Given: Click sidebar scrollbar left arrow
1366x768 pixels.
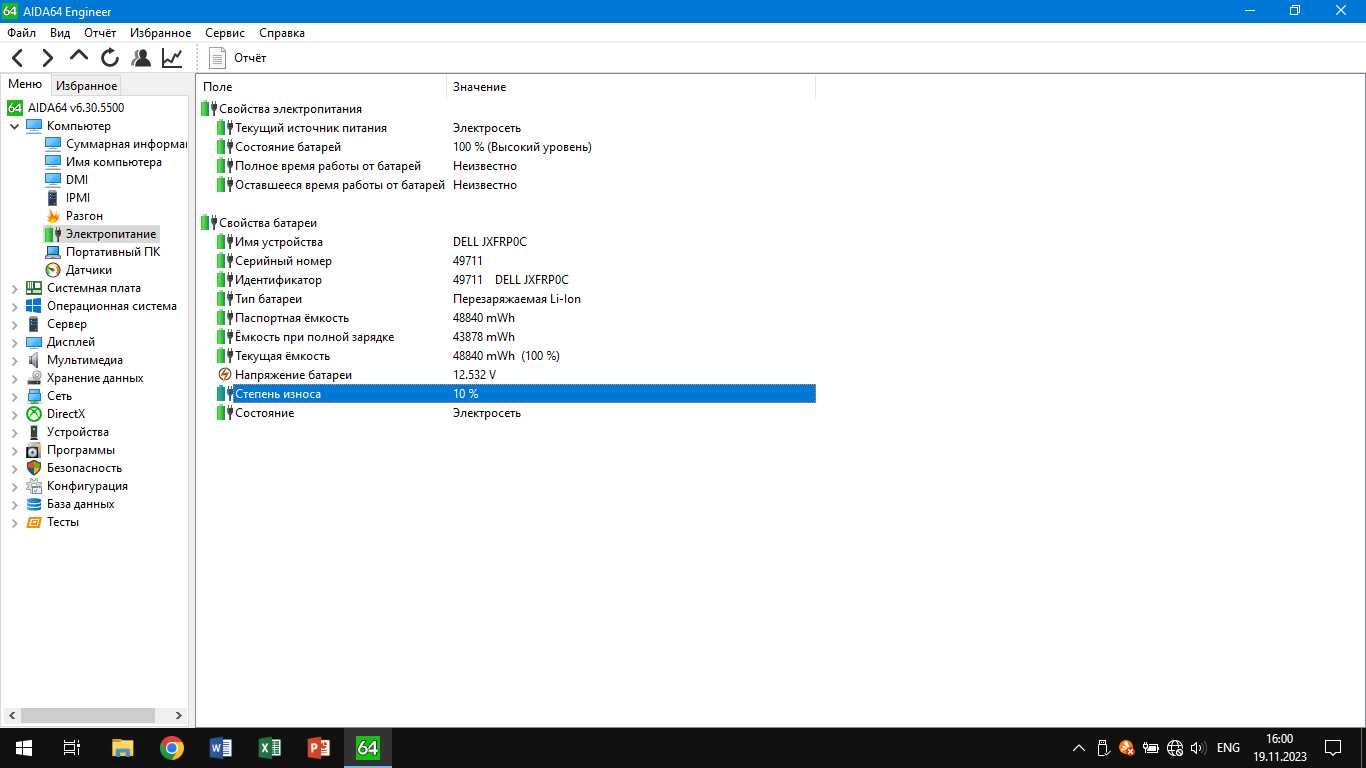Looking at the screenshot, I should pyautogui.click(x=12, y=715).
